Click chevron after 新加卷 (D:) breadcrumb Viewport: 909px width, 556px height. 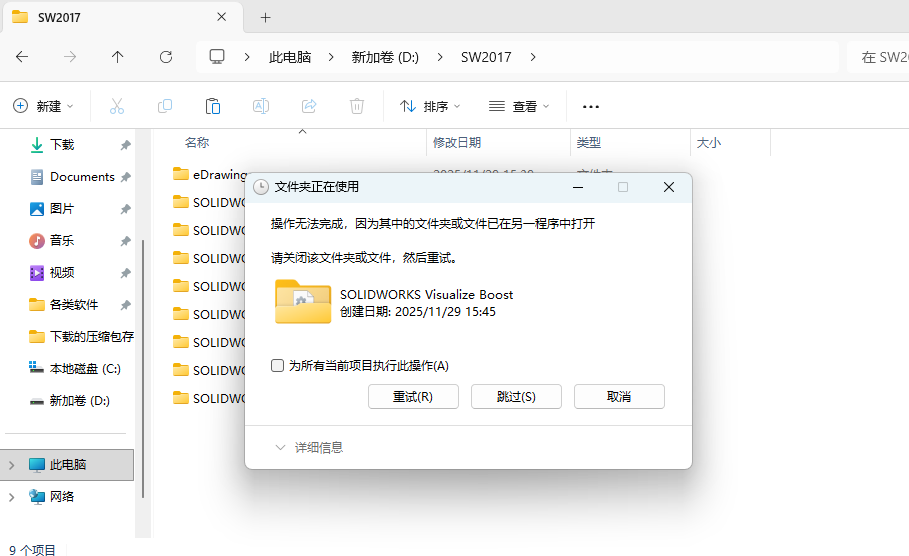(x=440, y=57)
